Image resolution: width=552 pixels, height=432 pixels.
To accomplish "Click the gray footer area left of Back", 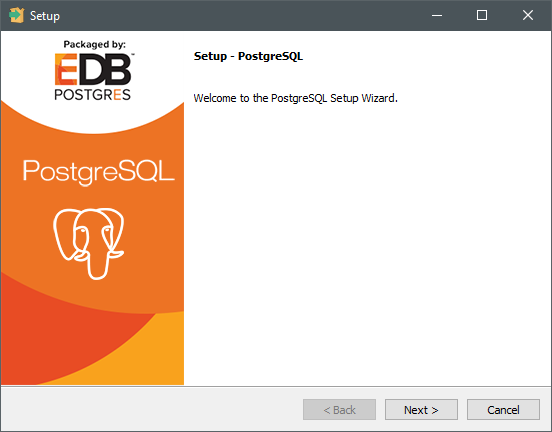I will [x=151, y=409].
